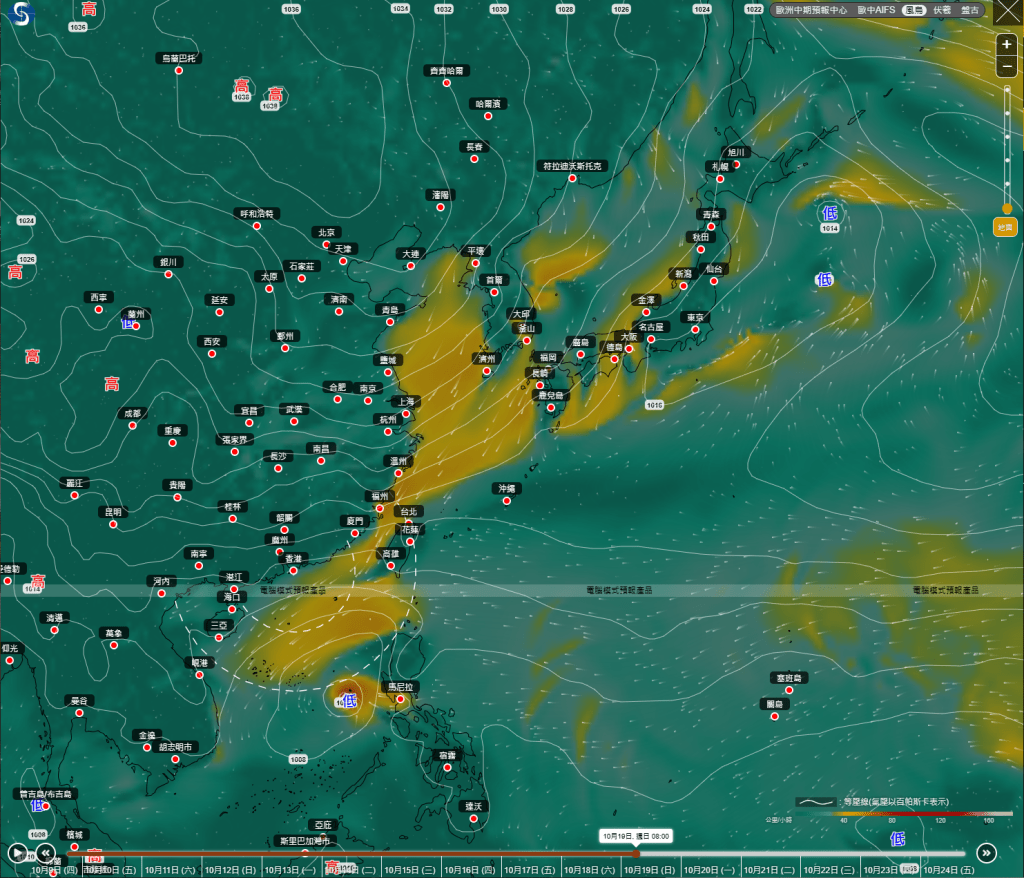Click the 北京 city label
This screenshot has width=1024, height=878.
pos(326,232)
